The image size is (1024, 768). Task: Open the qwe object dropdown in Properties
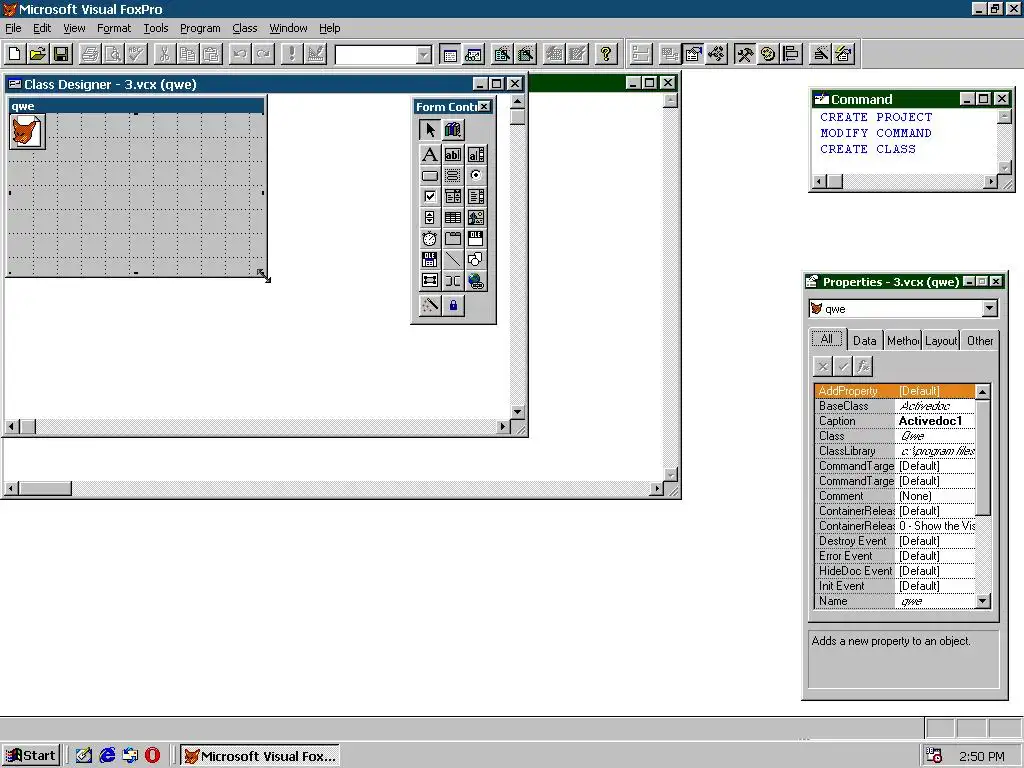[989, 308]
